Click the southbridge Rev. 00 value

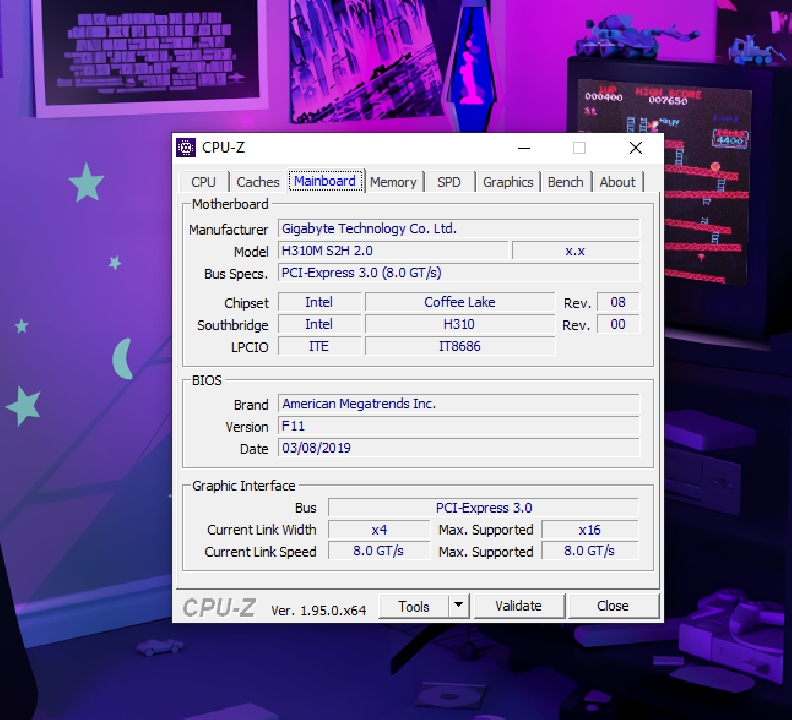pyautogui.click(x=618, y=324)
